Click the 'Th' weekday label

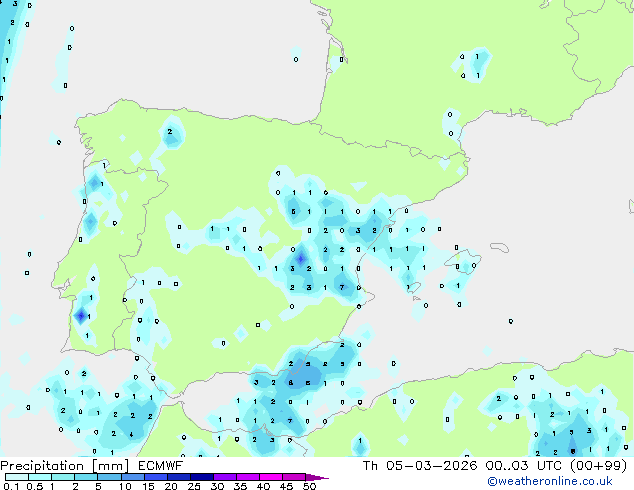(370, 466)
